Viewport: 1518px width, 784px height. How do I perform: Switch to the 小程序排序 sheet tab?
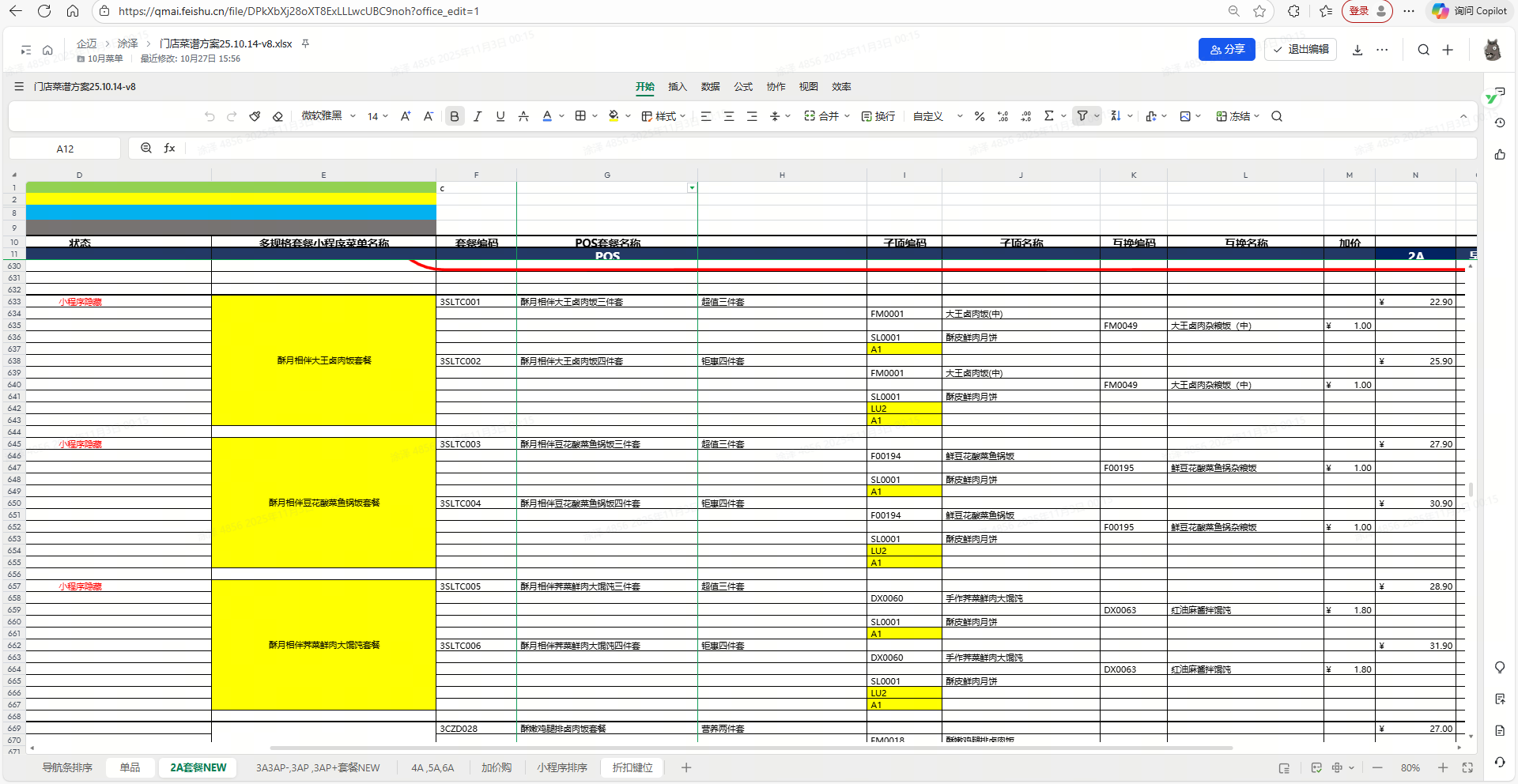[562, 767]
